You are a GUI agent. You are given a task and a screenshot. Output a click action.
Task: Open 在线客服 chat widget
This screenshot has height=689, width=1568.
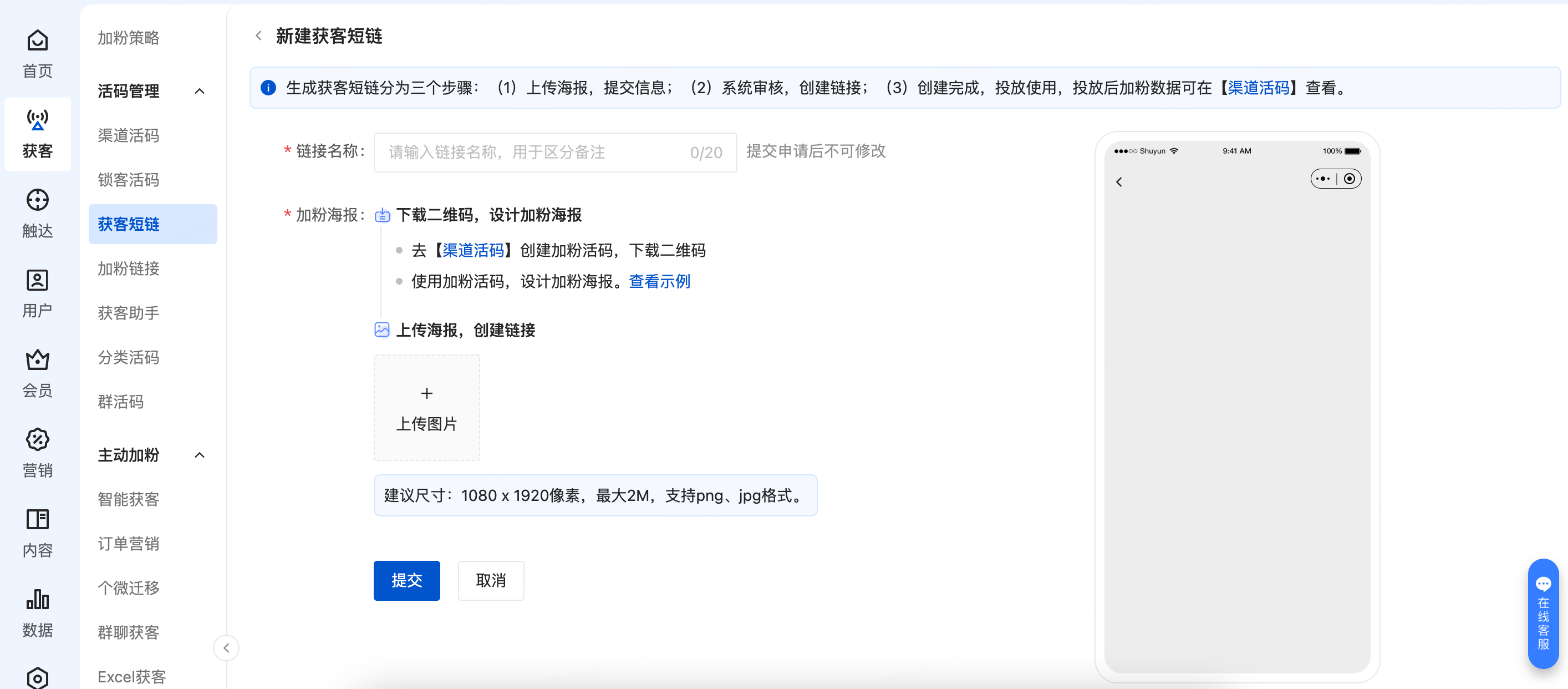coord(1542,613)
